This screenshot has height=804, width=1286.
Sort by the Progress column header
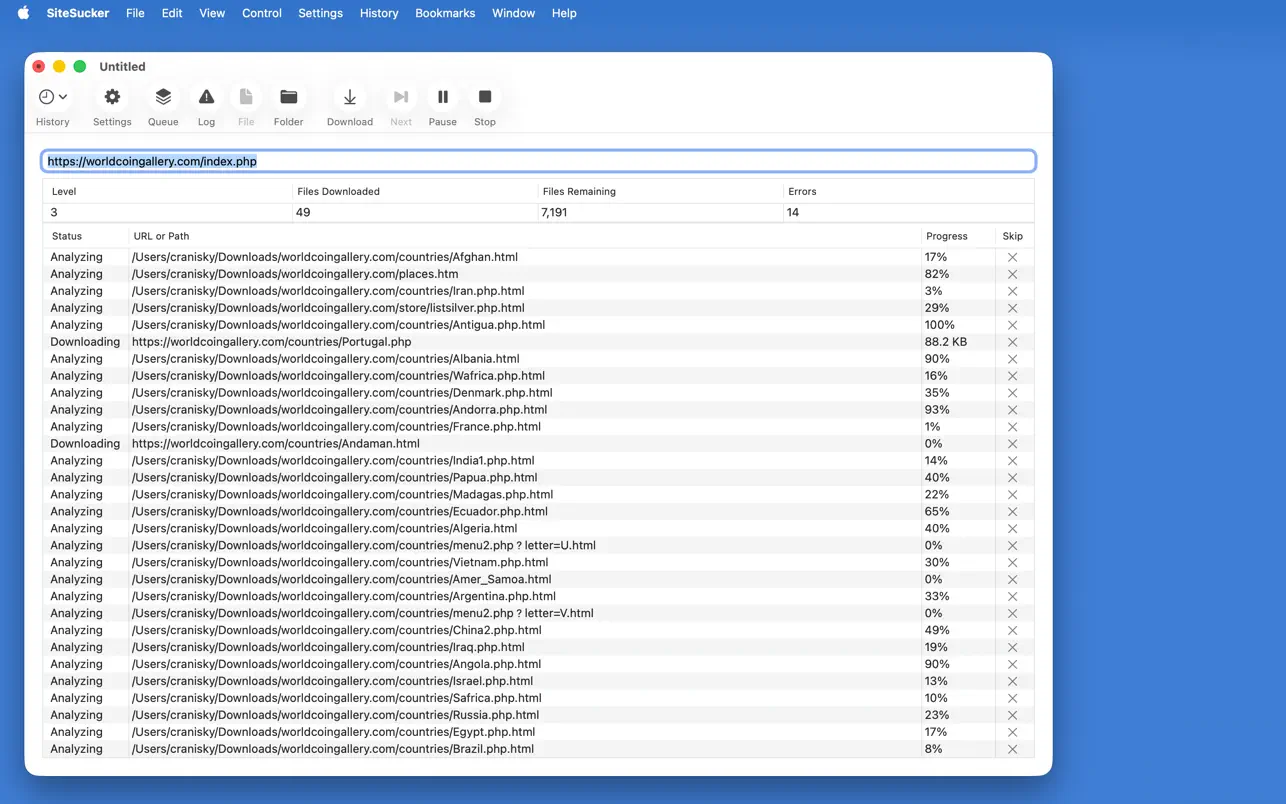pyautogui.click(x=946, y=236)
